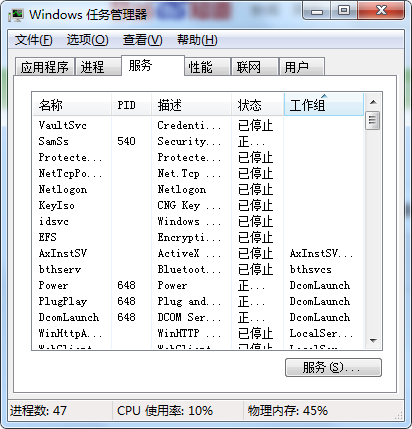Switch to the 应用程序 tab

click(45, 67)
